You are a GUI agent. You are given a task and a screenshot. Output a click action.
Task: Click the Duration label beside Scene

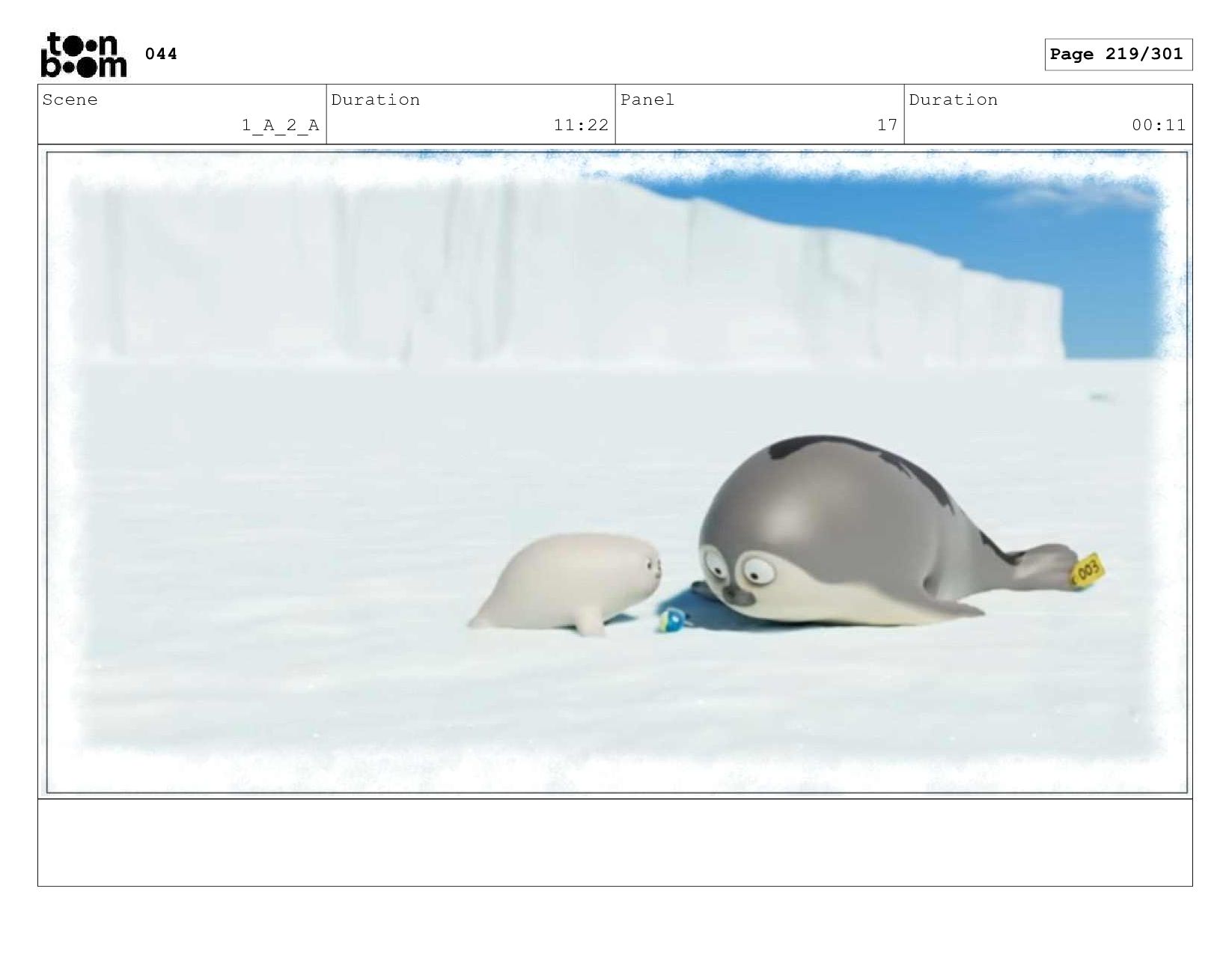point(376,100)
